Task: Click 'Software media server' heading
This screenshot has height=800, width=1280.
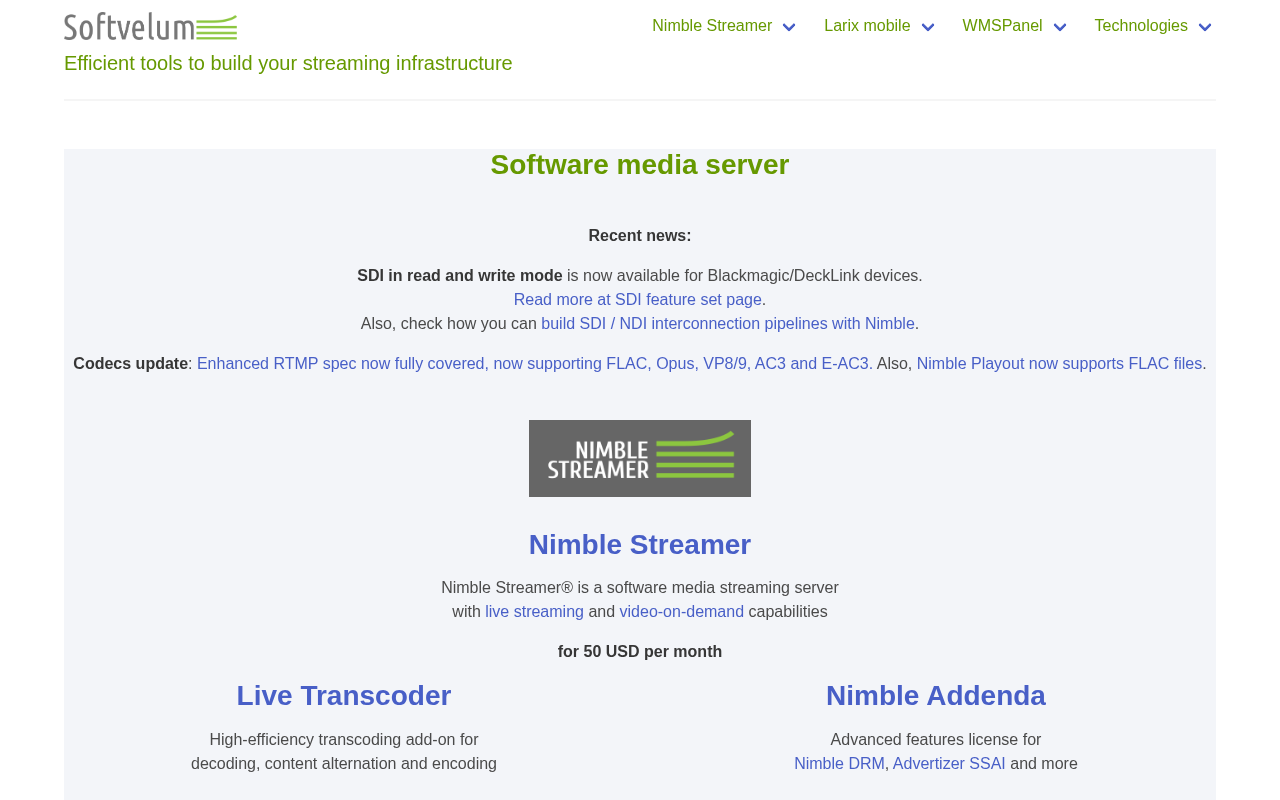Action: click(x=640, y=165)
